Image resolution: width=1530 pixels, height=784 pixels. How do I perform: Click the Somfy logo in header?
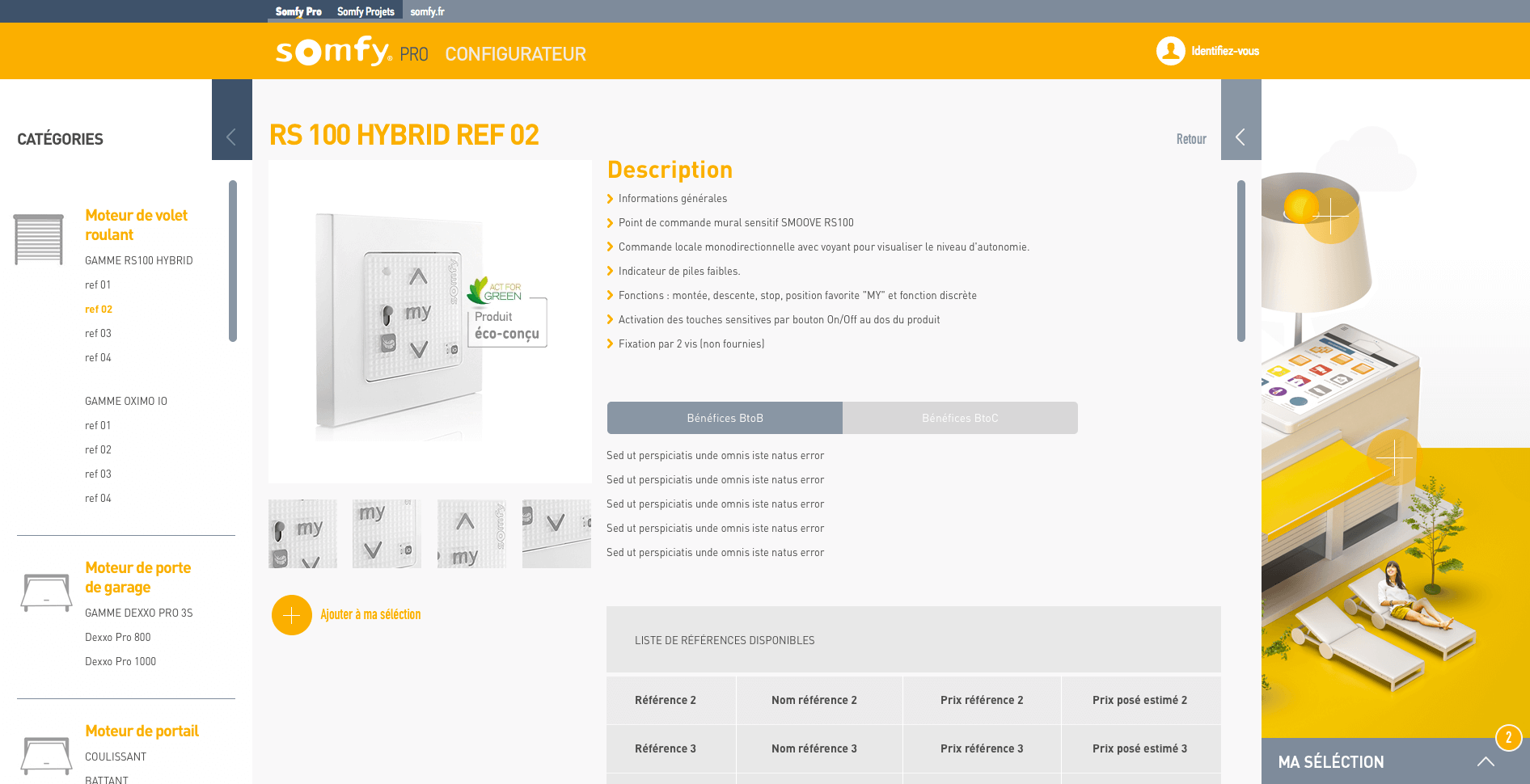pyautogui.click(x=335, y=51)
